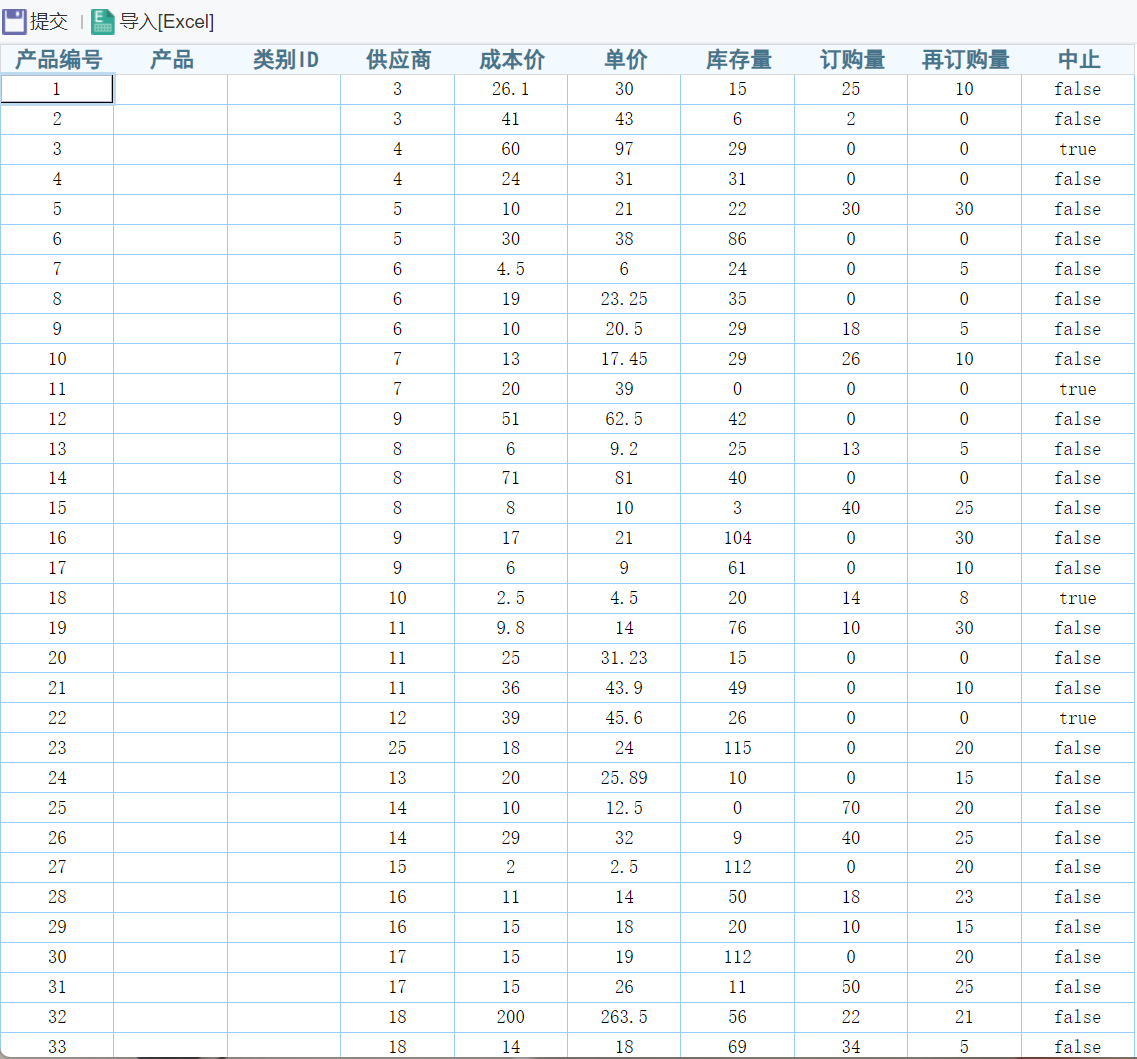Select the cost price 200 in row 32
The image size is (1137, 1059).
(510, 1017)
